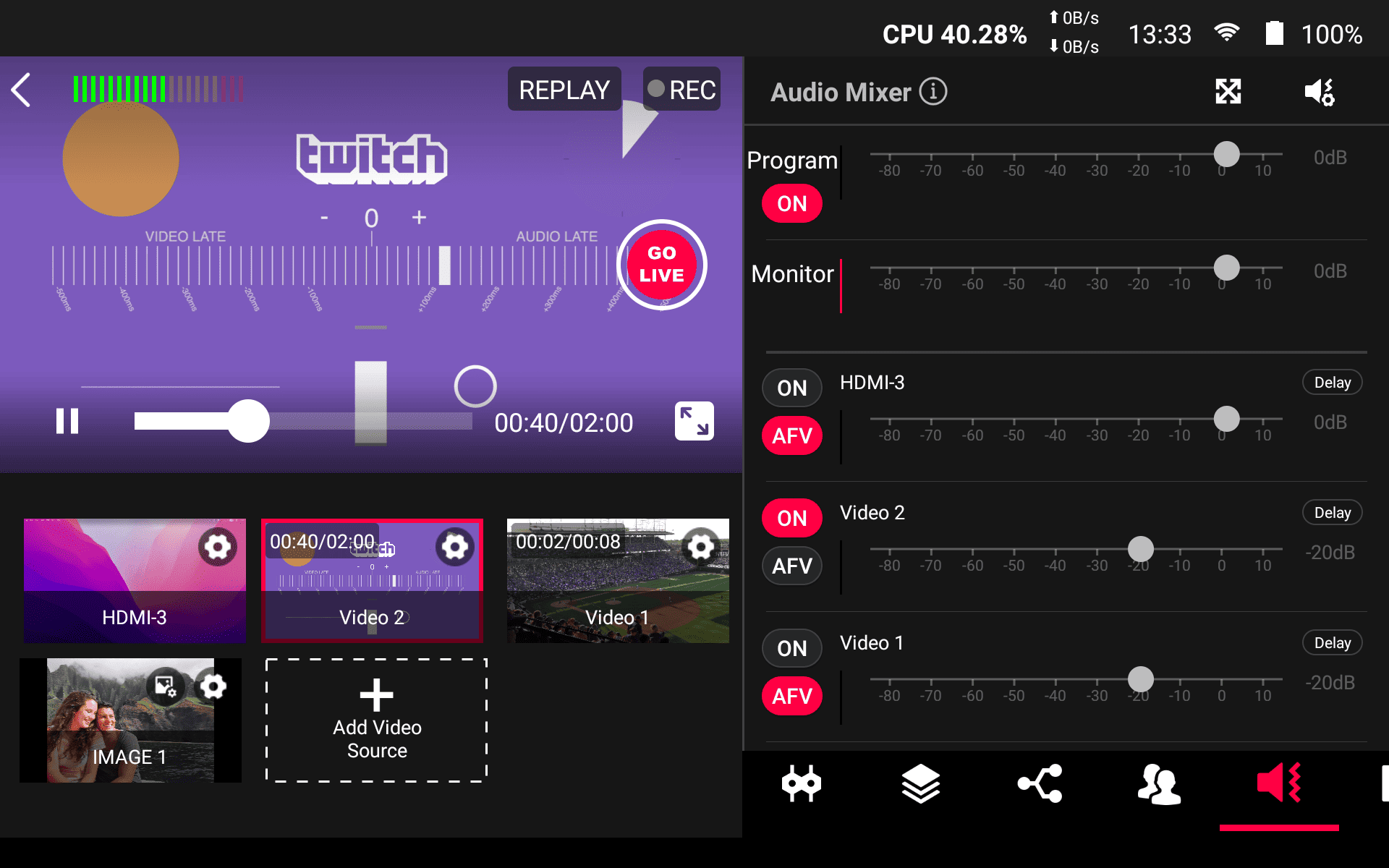
Task: Open the audio settings speaker-gear icon
Action: (1320, 92)
